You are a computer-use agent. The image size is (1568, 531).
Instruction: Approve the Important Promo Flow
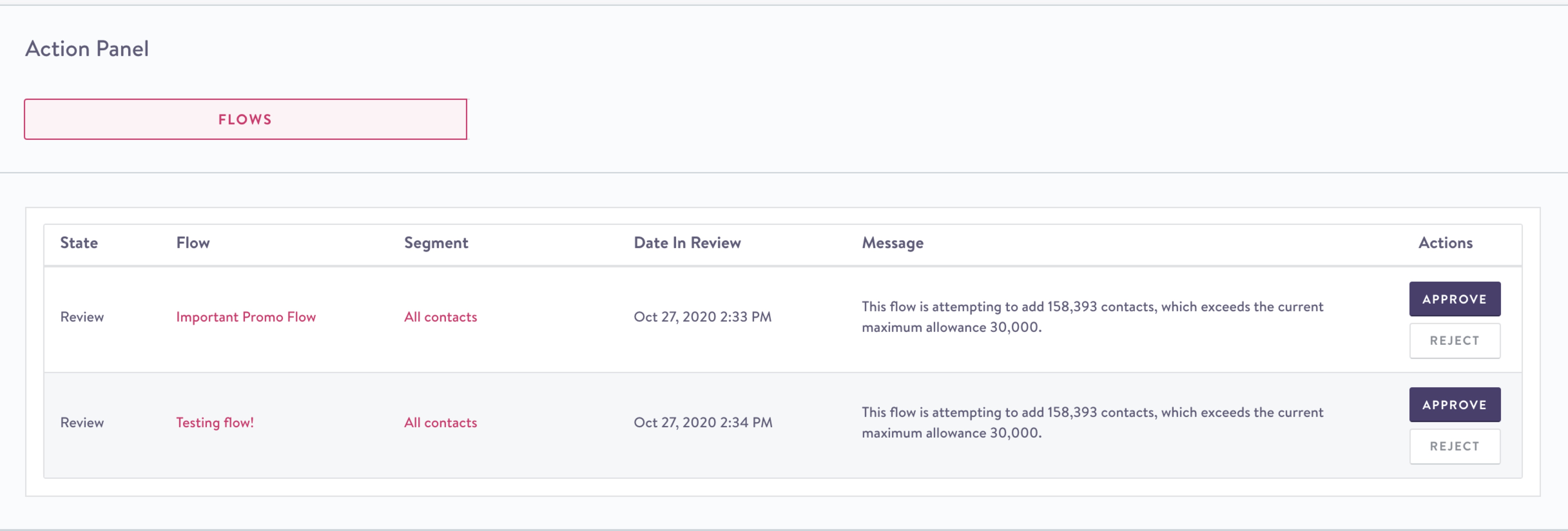point(1454,299)
